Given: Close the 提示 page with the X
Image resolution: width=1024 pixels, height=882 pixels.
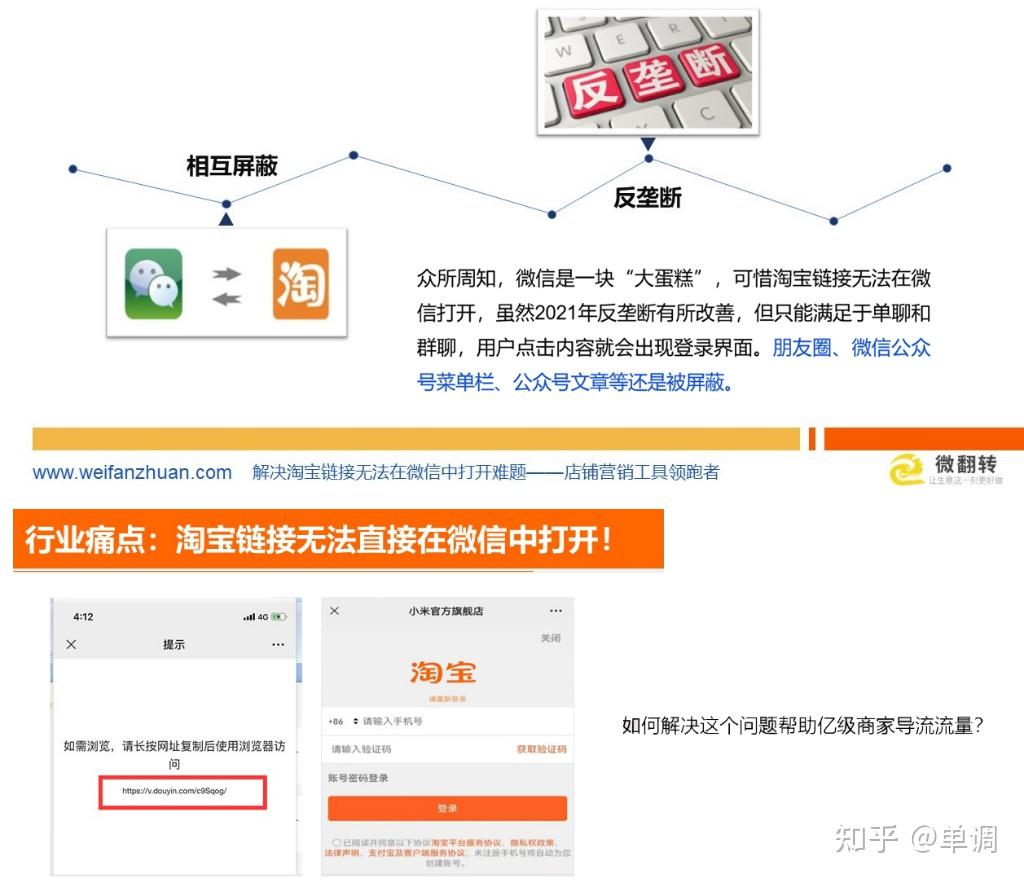Looking at the screenshot, I should pos(71,644).
